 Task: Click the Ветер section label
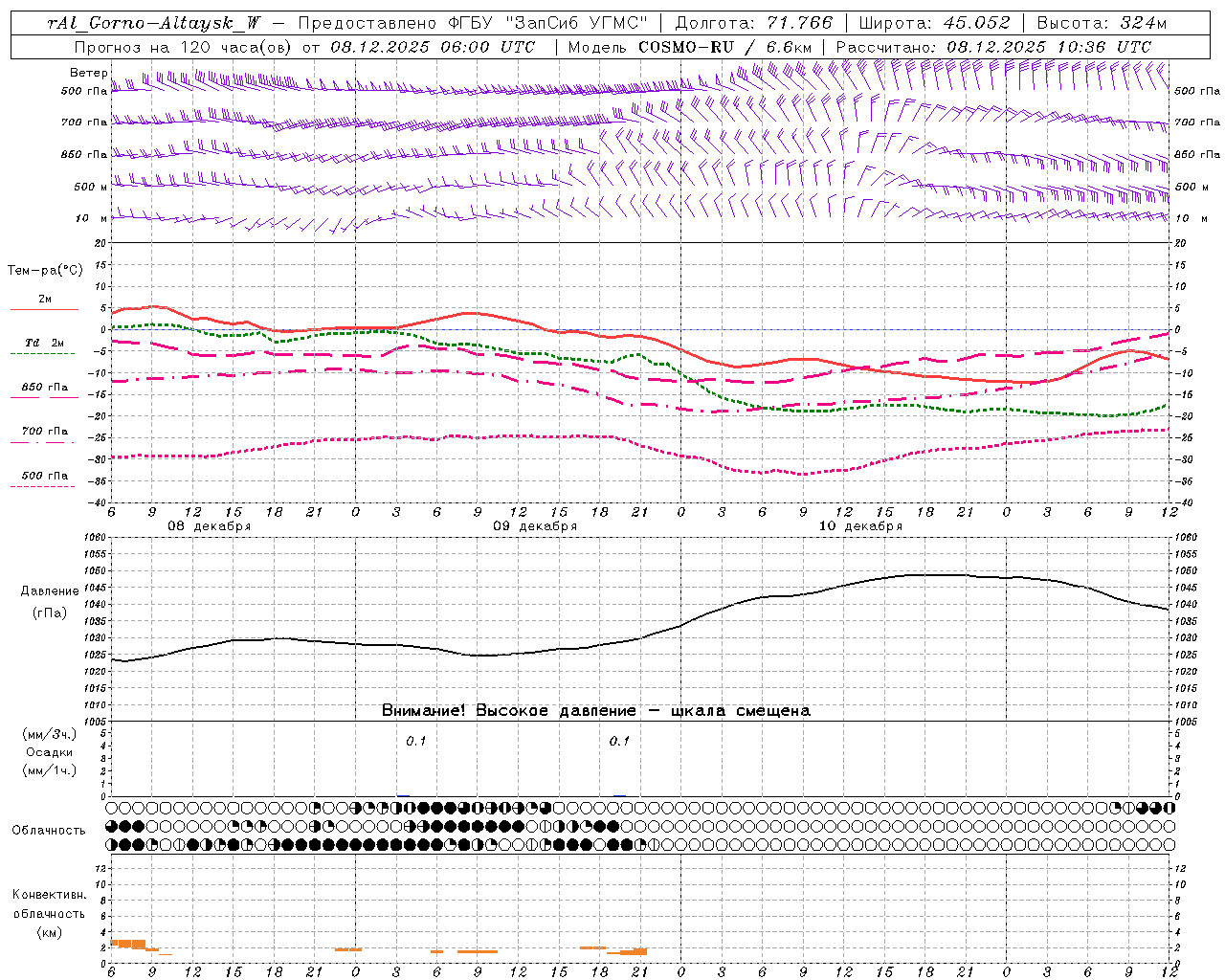[88, 73]
